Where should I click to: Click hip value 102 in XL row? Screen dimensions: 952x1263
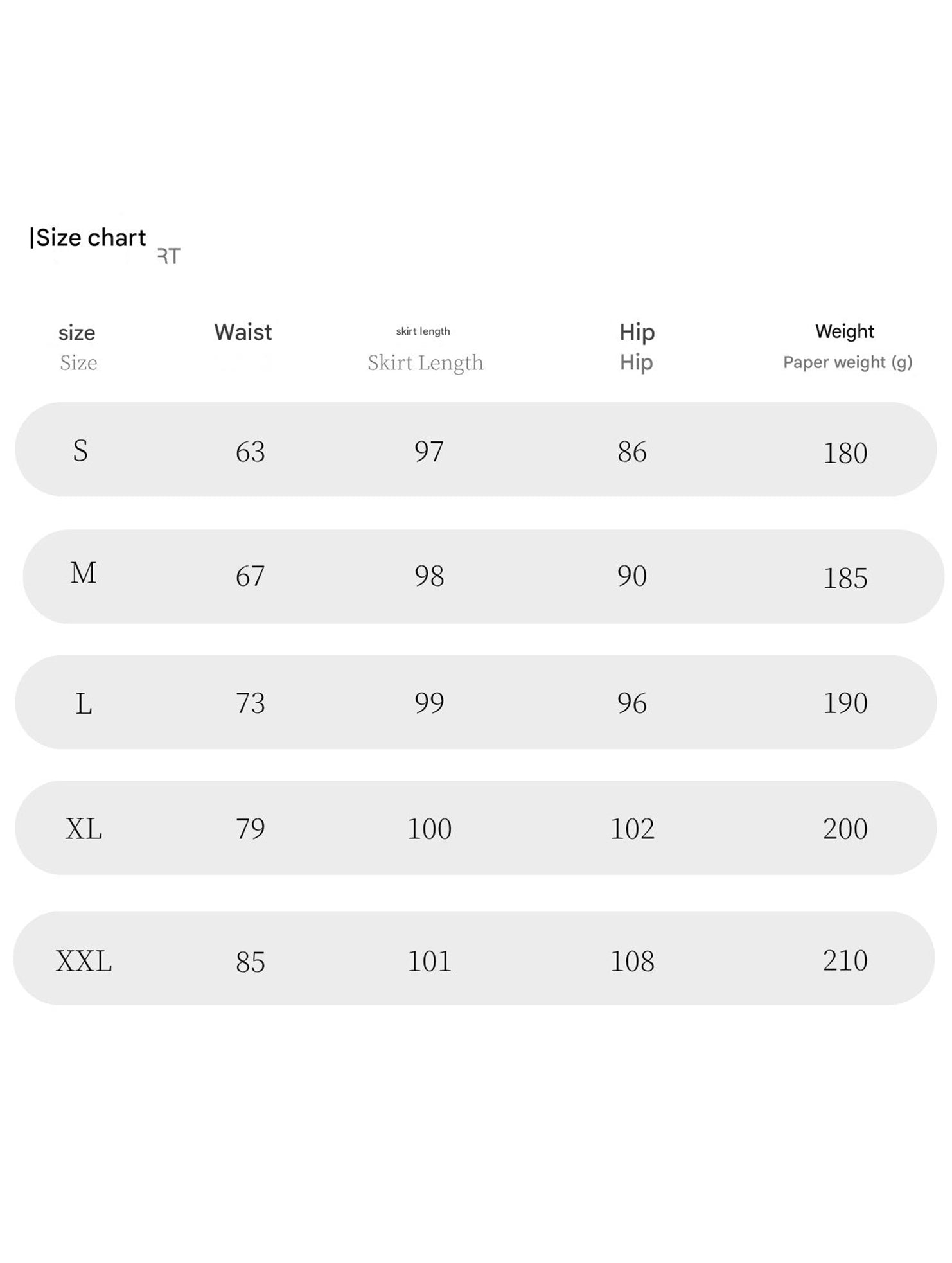click(632, 829)
